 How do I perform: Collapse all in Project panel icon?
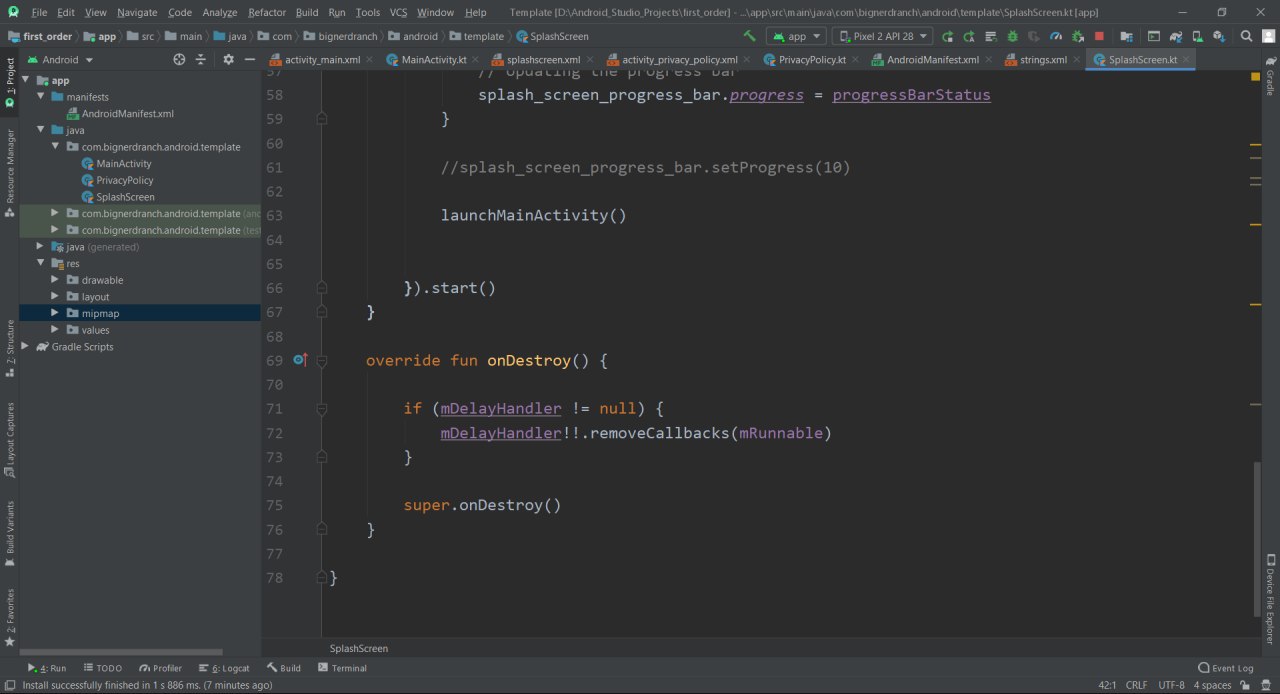(x=200, y=59)
